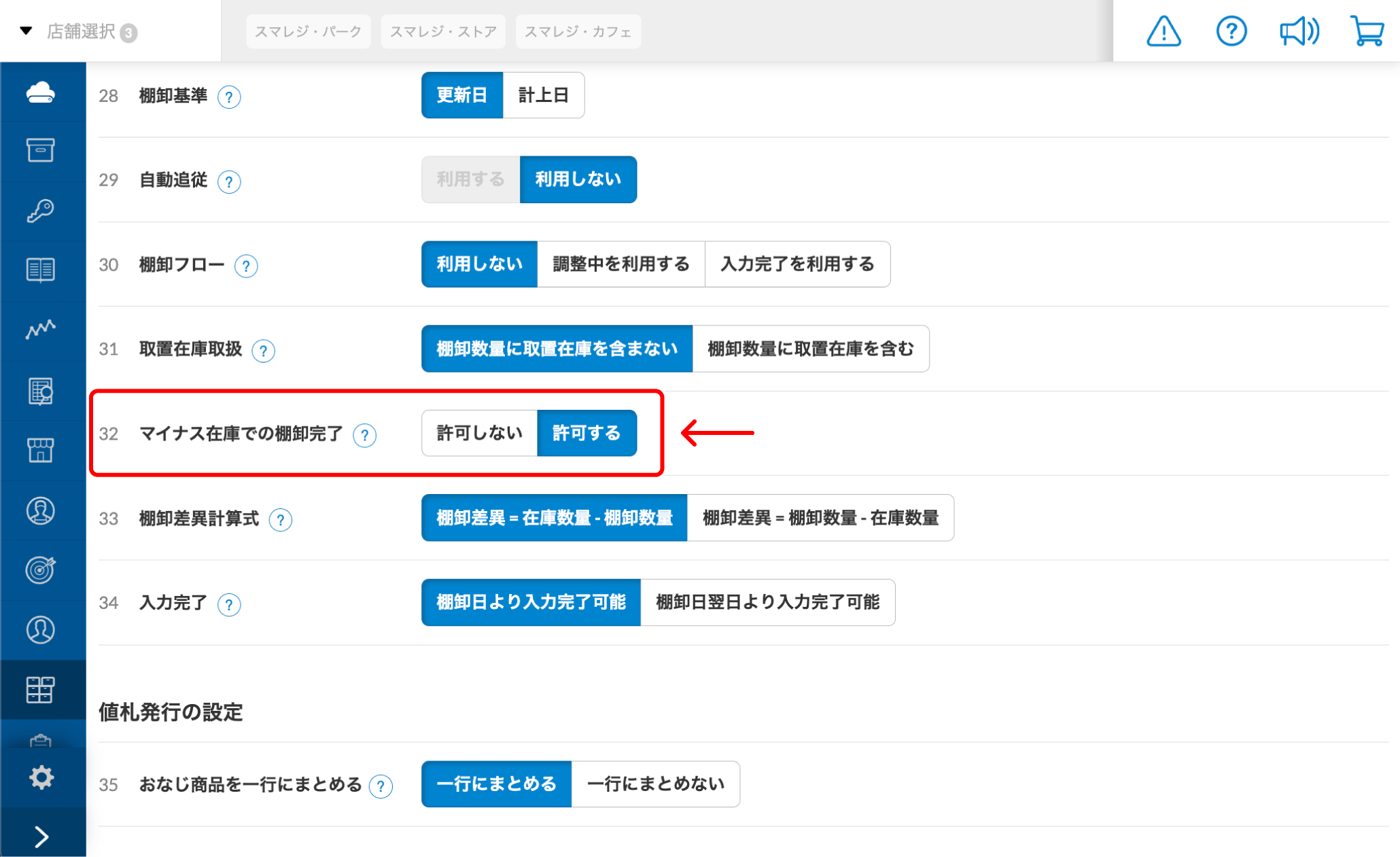The width and height of the screenshot is (1400, 857).
Task: Open the cloud icon in sidebar
Action: (x=41, y=92)
